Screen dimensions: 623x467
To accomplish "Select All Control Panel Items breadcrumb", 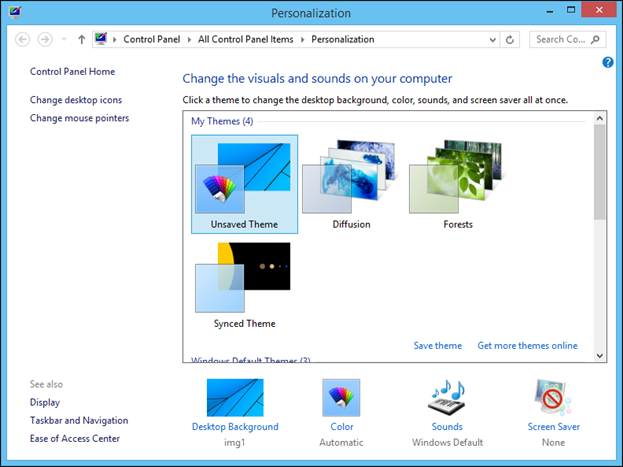I will tap(246, 39).
